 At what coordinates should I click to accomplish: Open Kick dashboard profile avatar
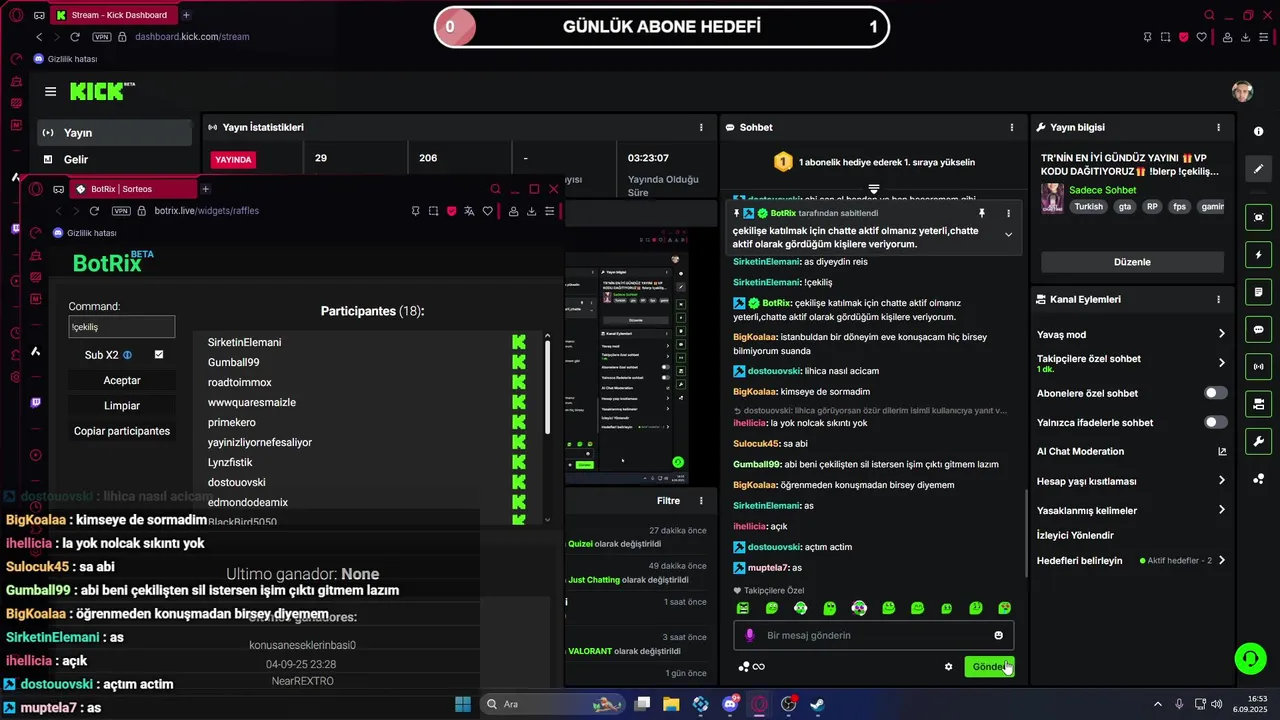pos(1242,92)
